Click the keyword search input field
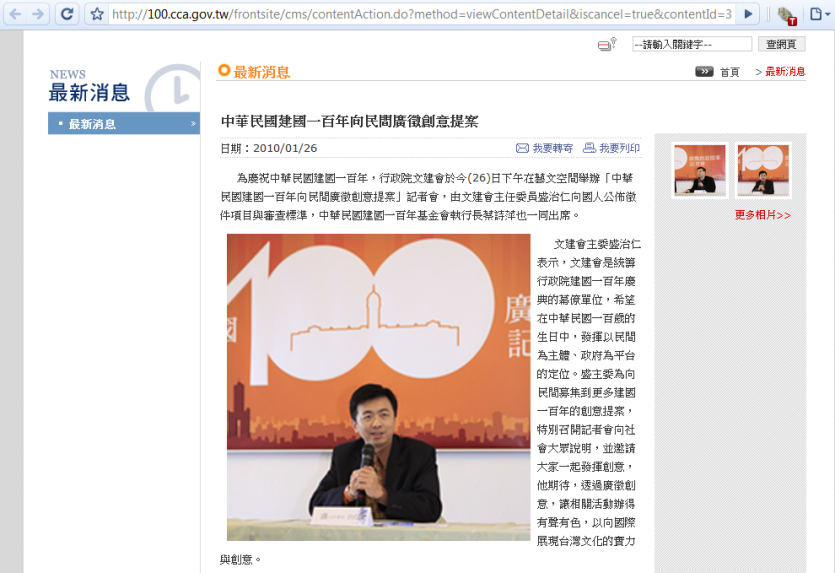 (x=691, y=44)
